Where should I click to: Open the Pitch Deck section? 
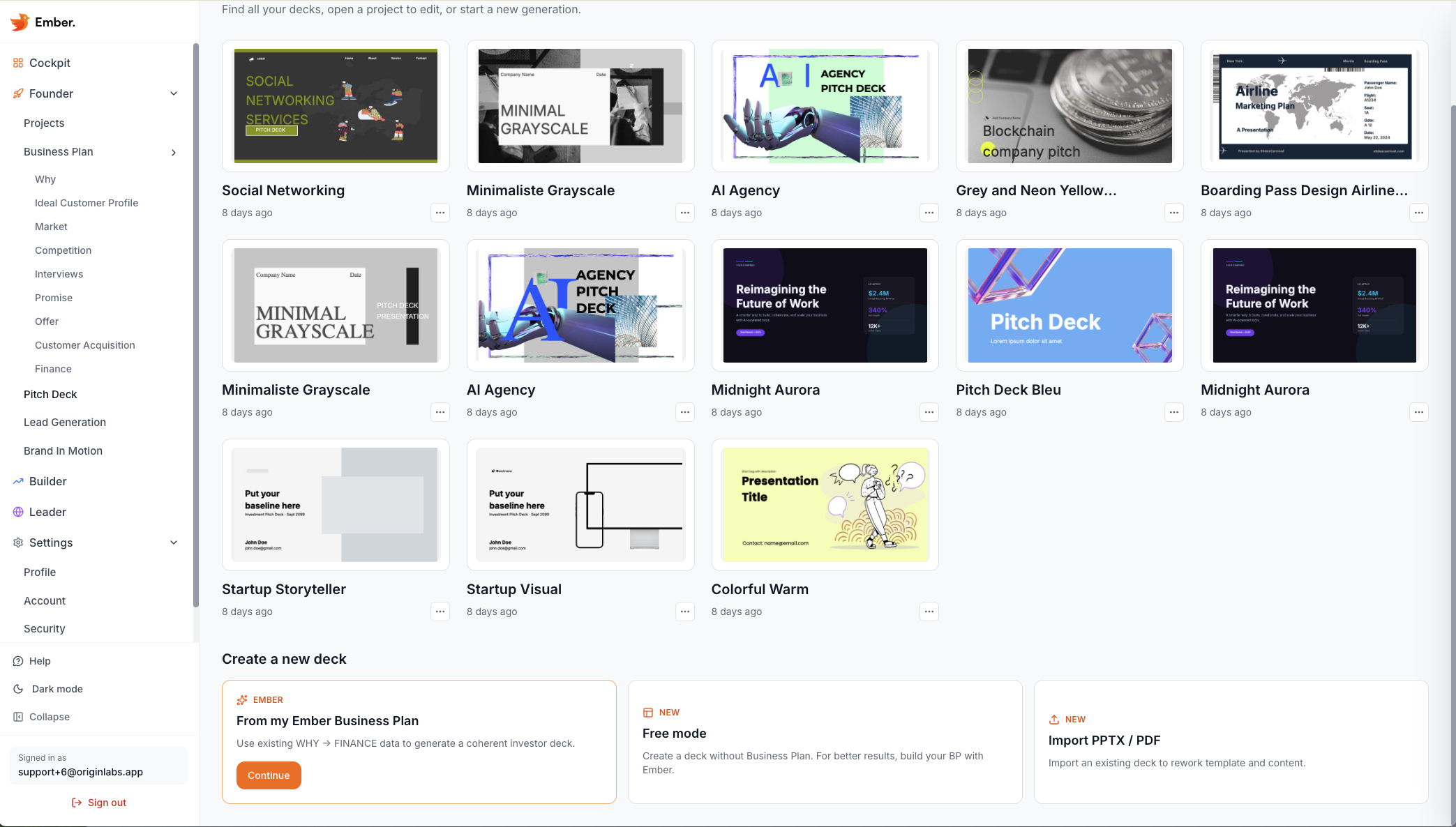coord(50,394)
